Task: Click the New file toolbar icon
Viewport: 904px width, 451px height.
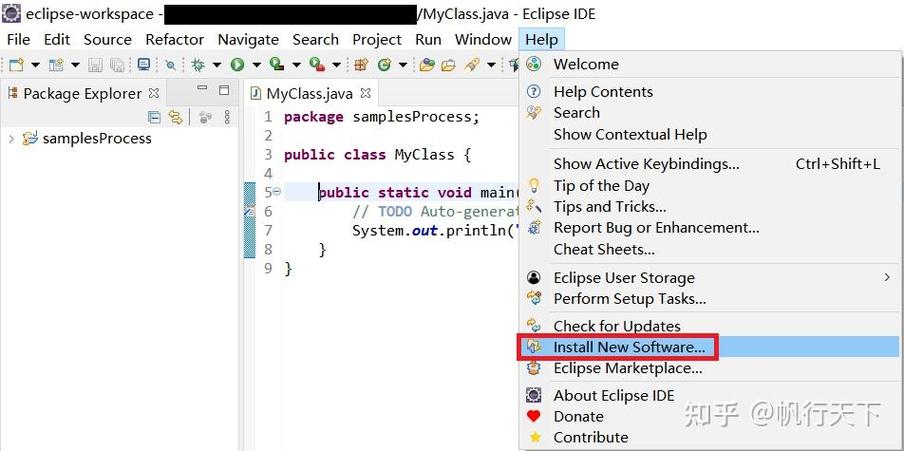Action: coord(16,65)
